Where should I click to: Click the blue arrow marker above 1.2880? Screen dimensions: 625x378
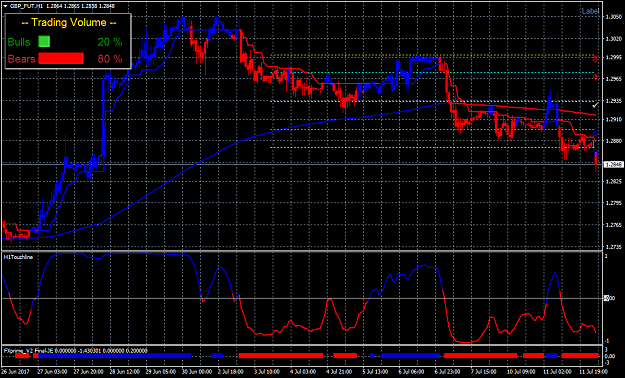tap(596, 133)
